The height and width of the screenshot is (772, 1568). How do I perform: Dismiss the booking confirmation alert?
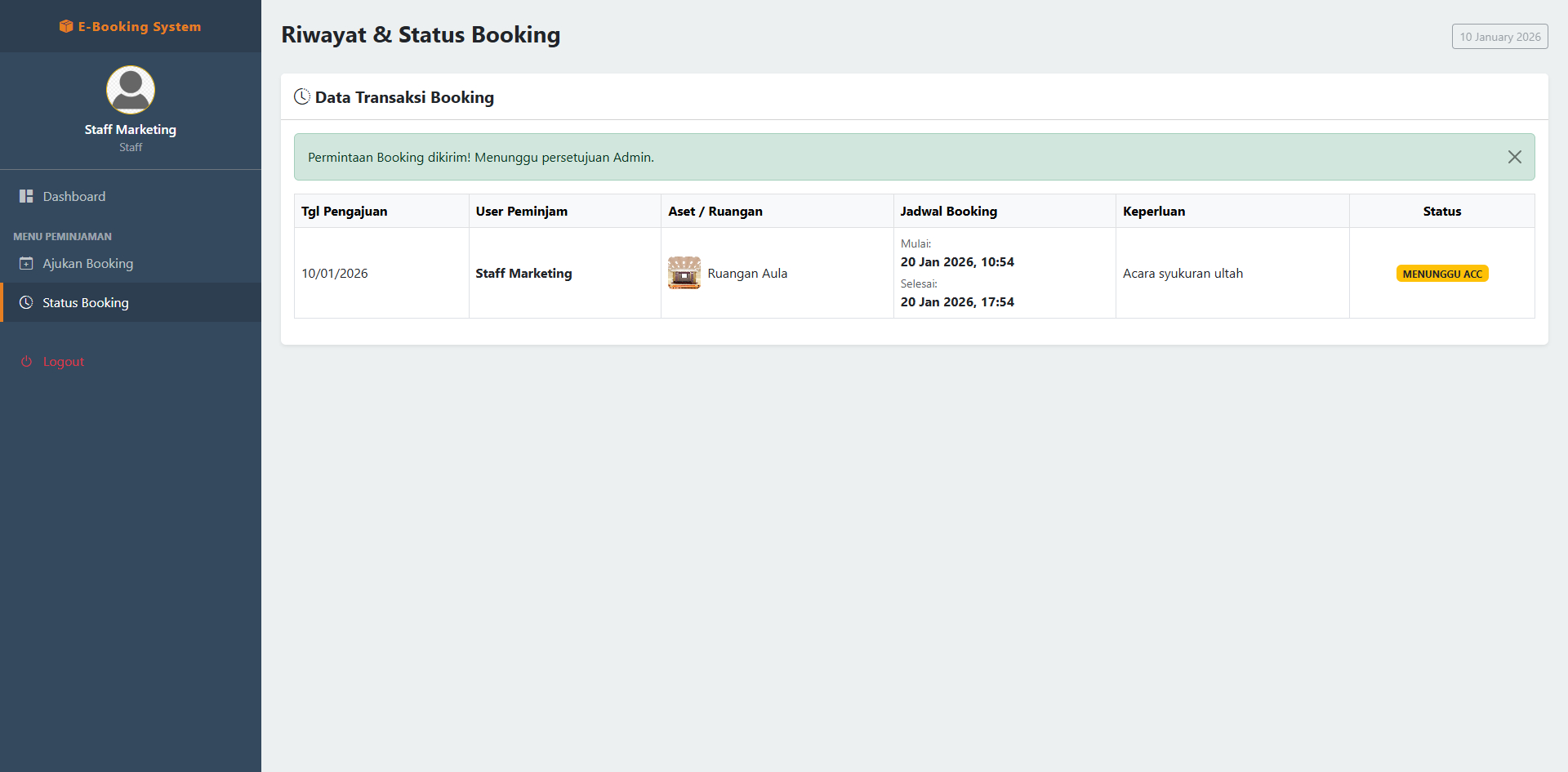pyautogui.click(x=1515, y=157)
